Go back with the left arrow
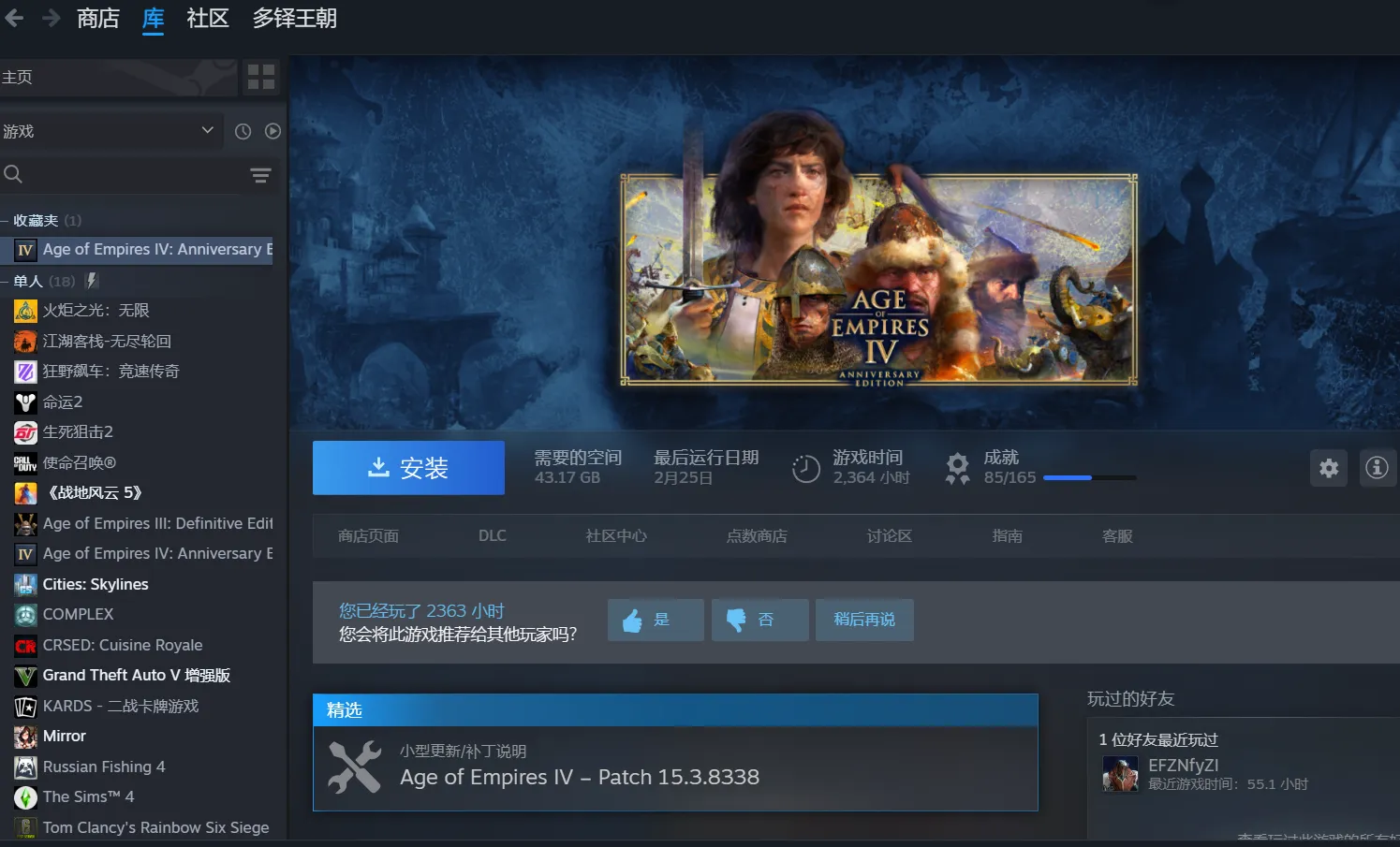This screenshot has height=847, width=1400. pos(15,18)
